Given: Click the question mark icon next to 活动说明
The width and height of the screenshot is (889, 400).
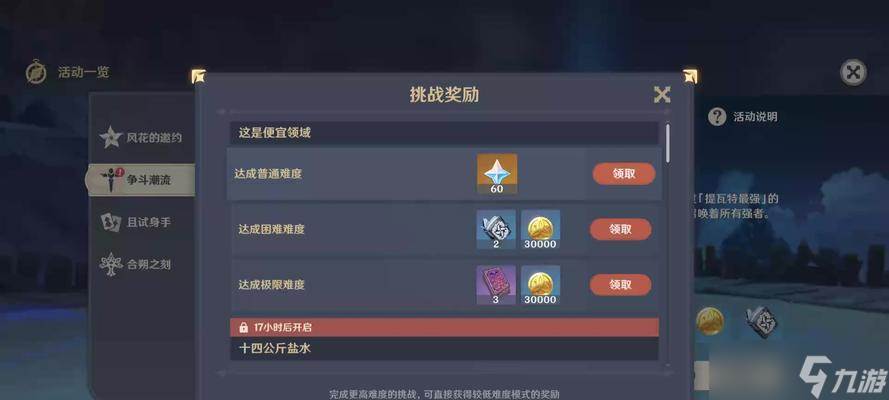Looking at the screenshot, I should tap(717, 117).
